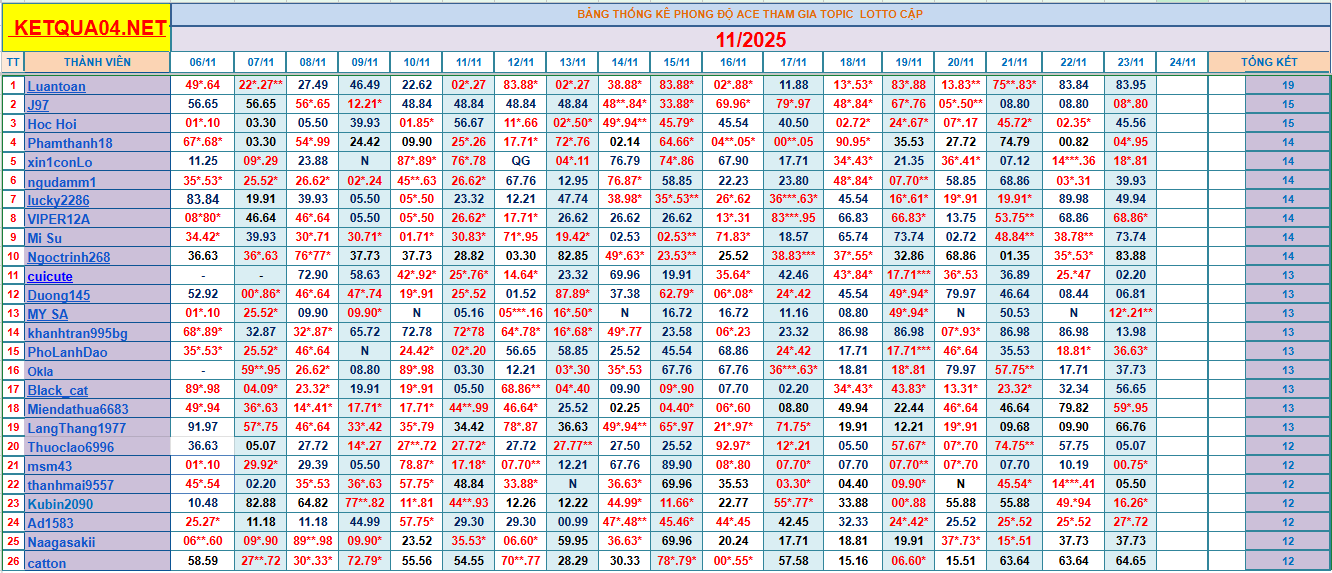
Task: Click the cuicute member link
Action: pos(50,276)
